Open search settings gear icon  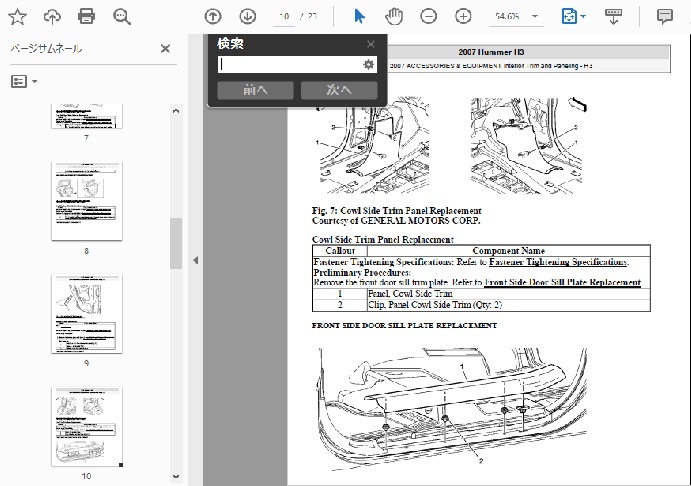[x=368, y=65]
